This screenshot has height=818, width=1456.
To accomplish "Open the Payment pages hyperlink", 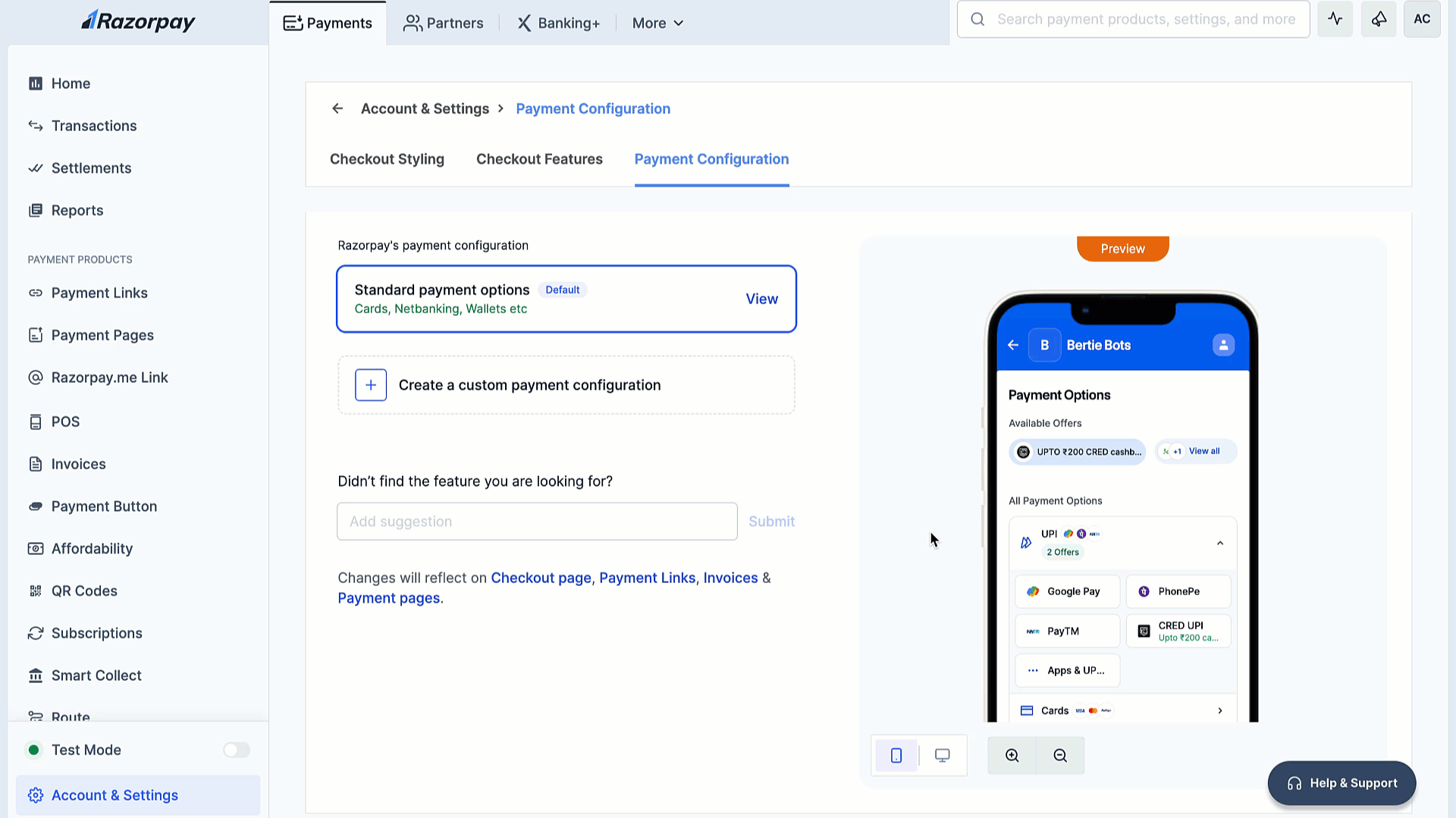I will point(389,598).
